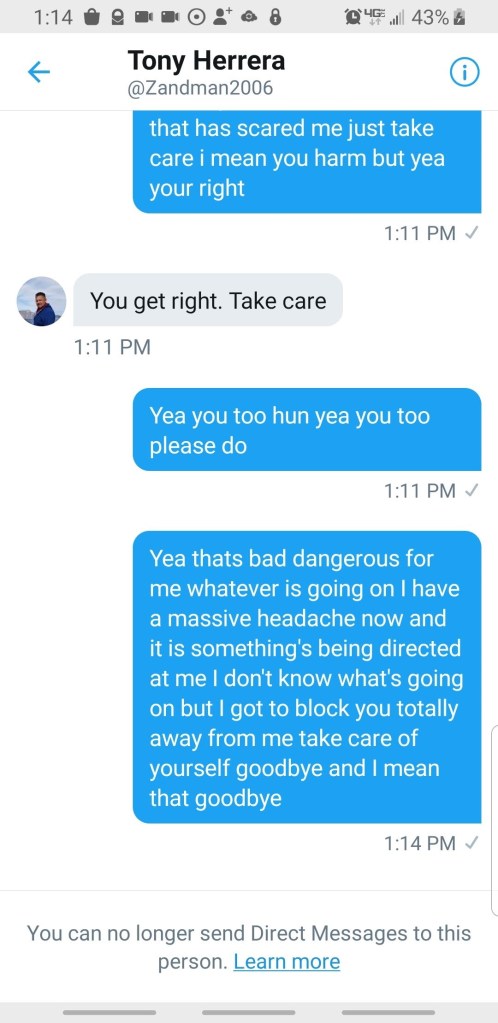Tap the lock notification icon
This screenshot has width=498, height=1023.
(276, 18)
